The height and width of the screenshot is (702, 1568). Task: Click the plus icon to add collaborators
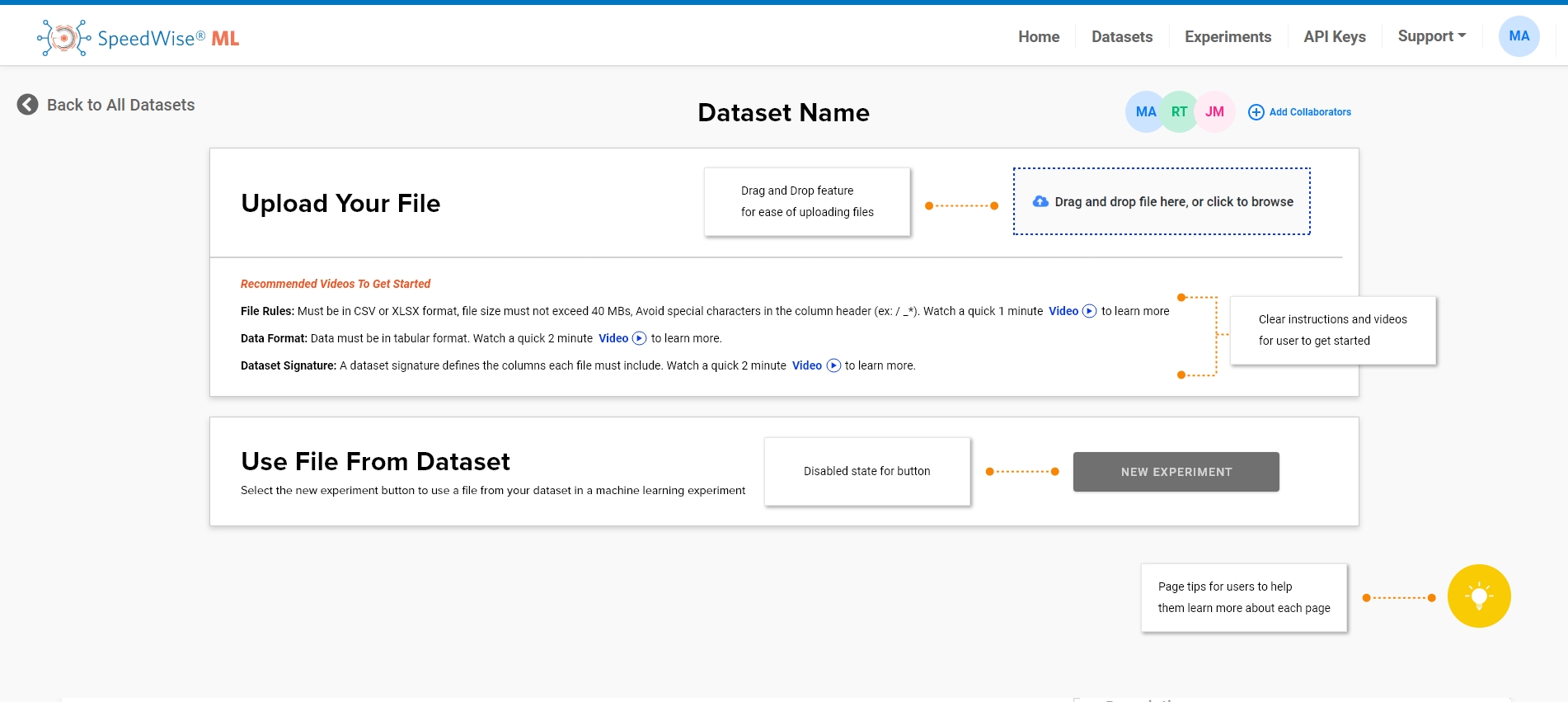coord(1256,112)
